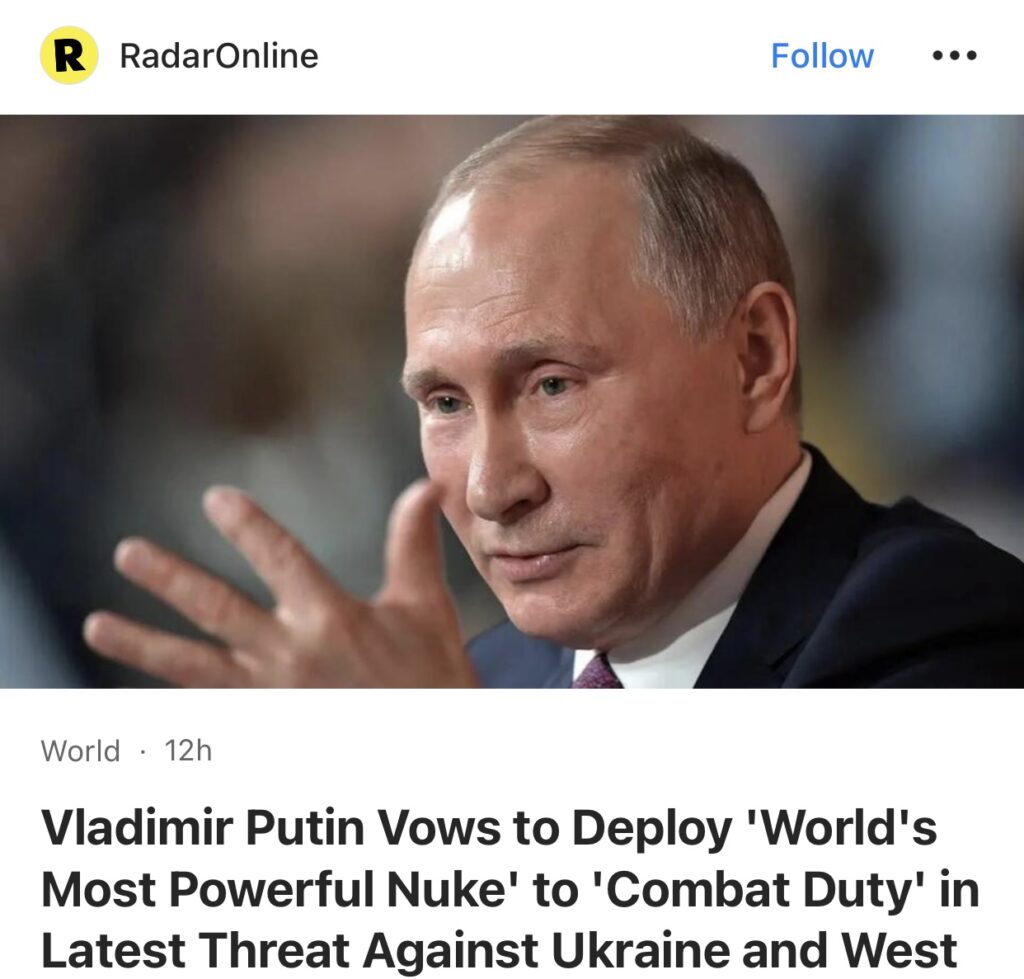Viewport: 1024px width, 979px height.
Task: Open the article photo of the man gesturing
Action: coord(512,402)
